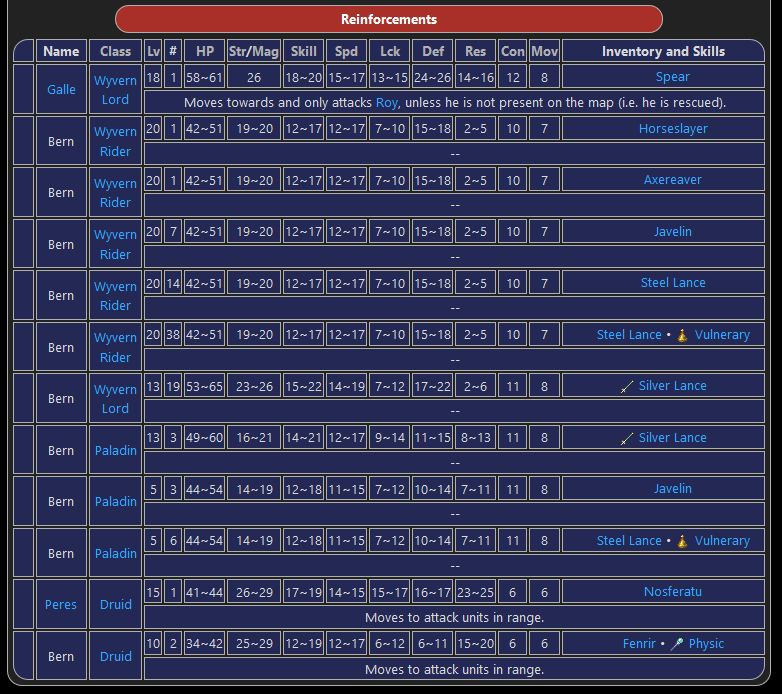Open the Horseslayer item link

pos(673,129)
